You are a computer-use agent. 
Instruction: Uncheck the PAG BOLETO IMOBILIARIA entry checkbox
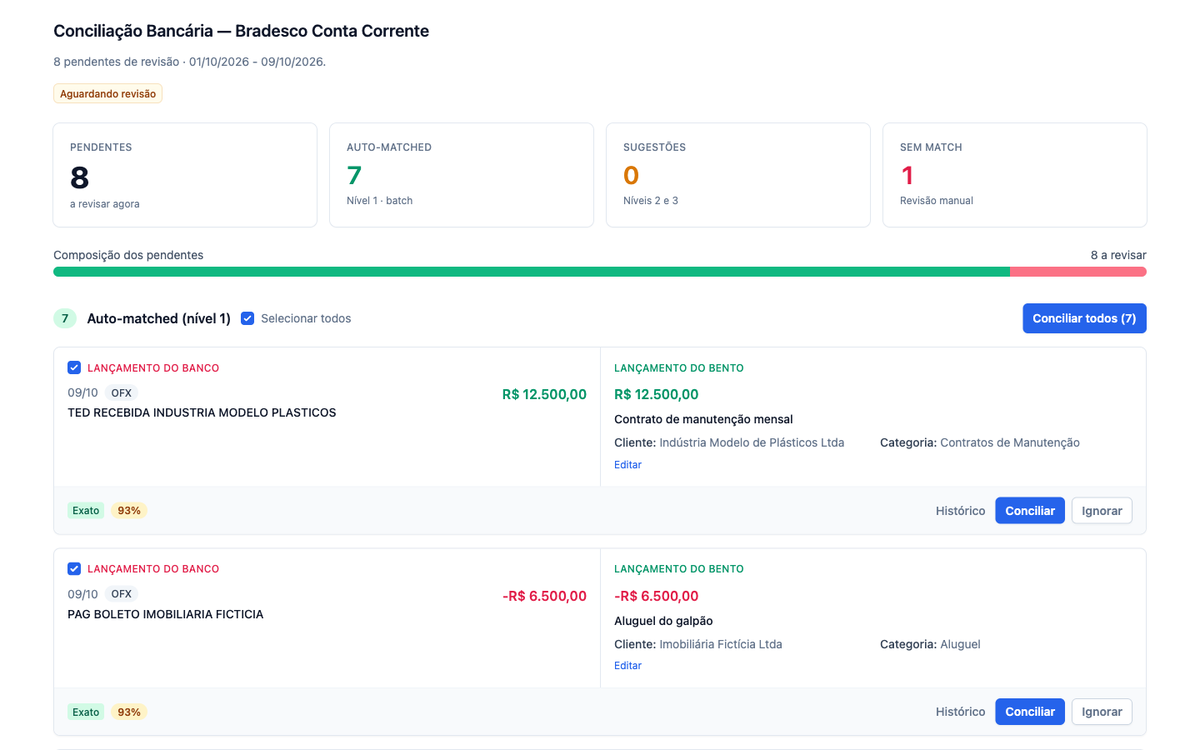pos(74,569)
